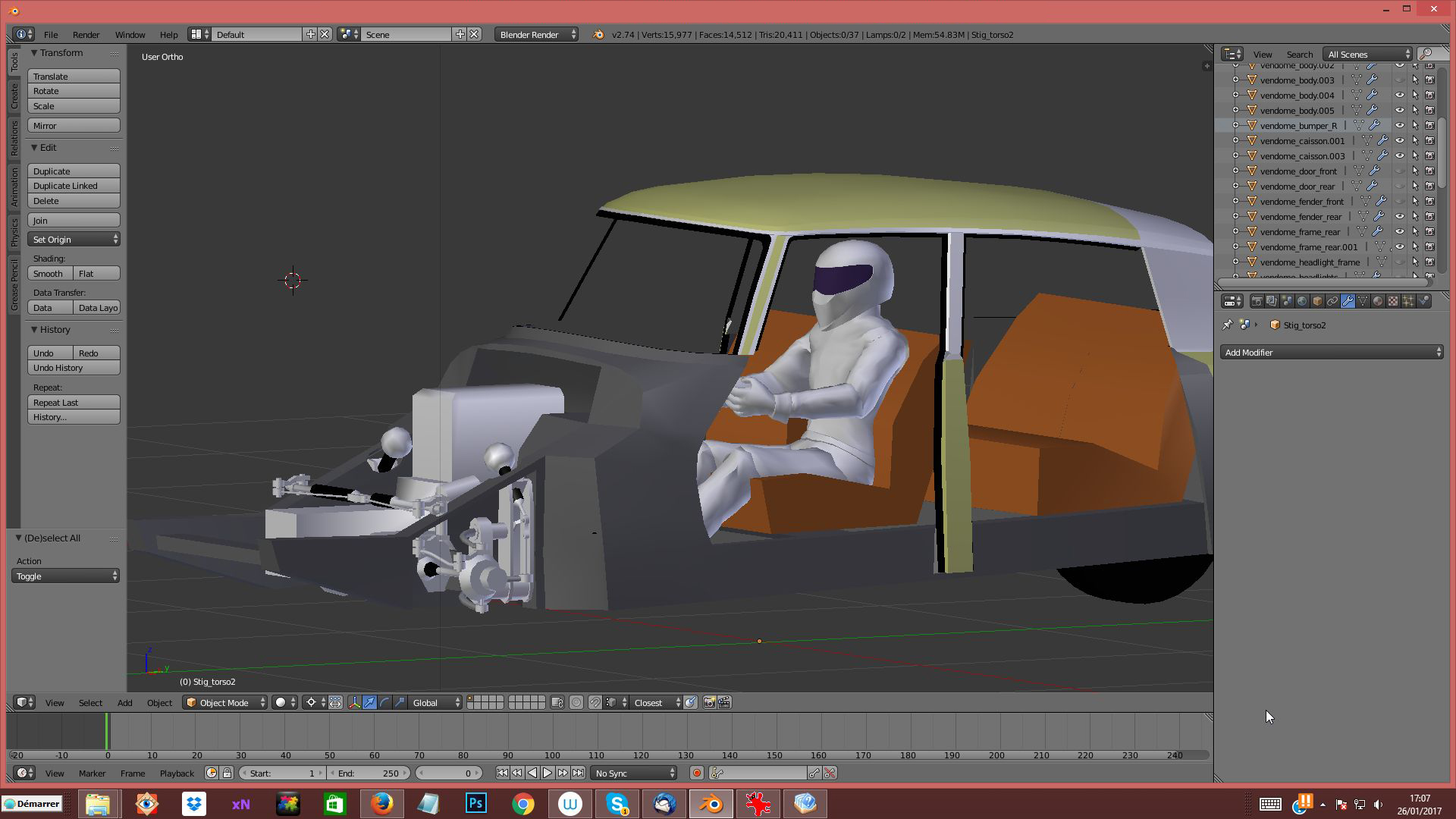
Task: Select the translate manipulator arrow icon
Action: 369,702
